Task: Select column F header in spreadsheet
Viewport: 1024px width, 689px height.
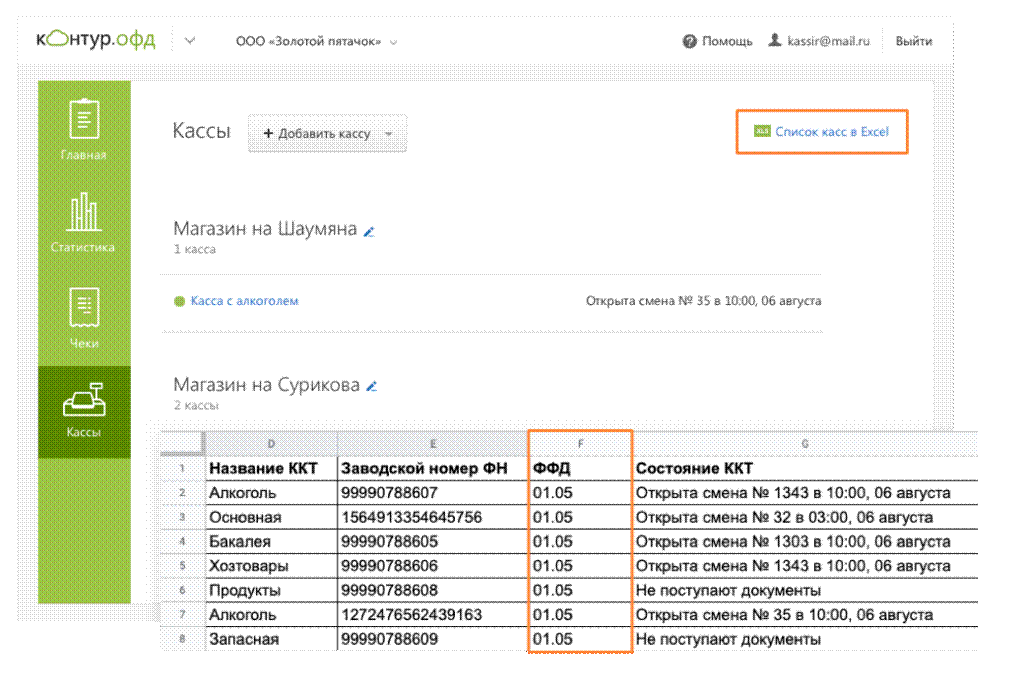Action: point(580,443)
